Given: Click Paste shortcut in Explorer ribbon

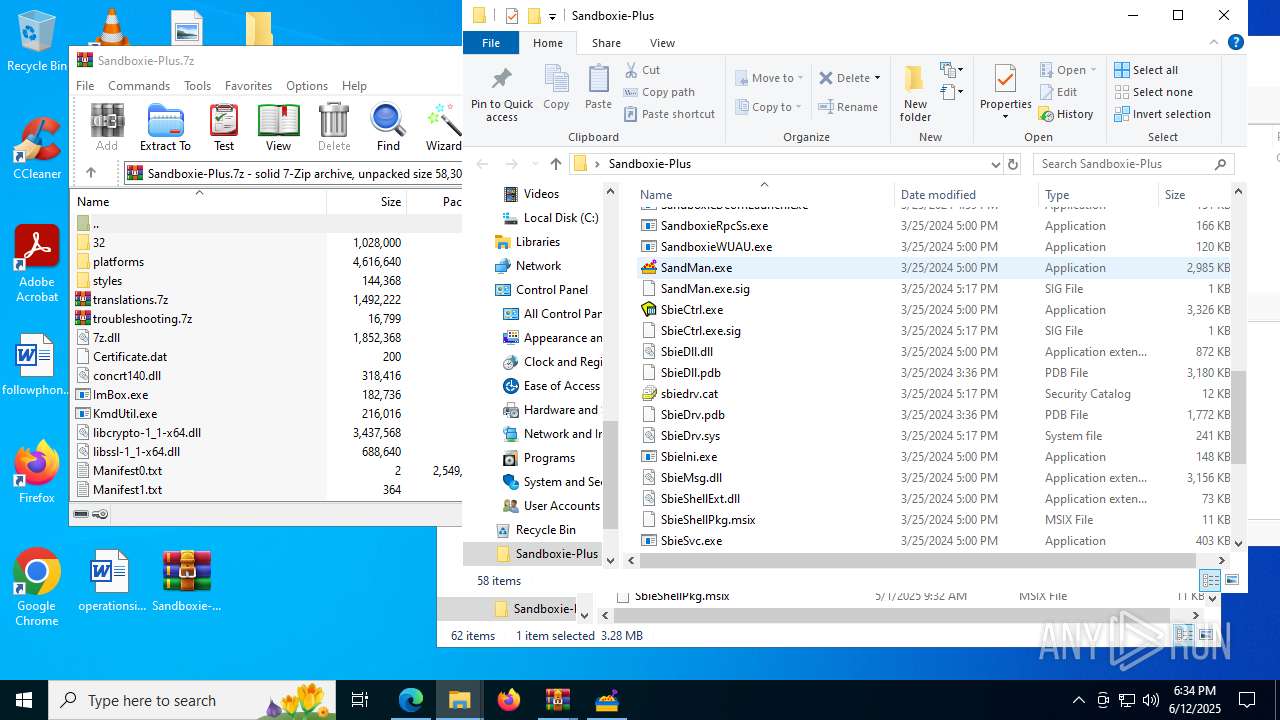Looking at the screenshot, I should point(669,114).
